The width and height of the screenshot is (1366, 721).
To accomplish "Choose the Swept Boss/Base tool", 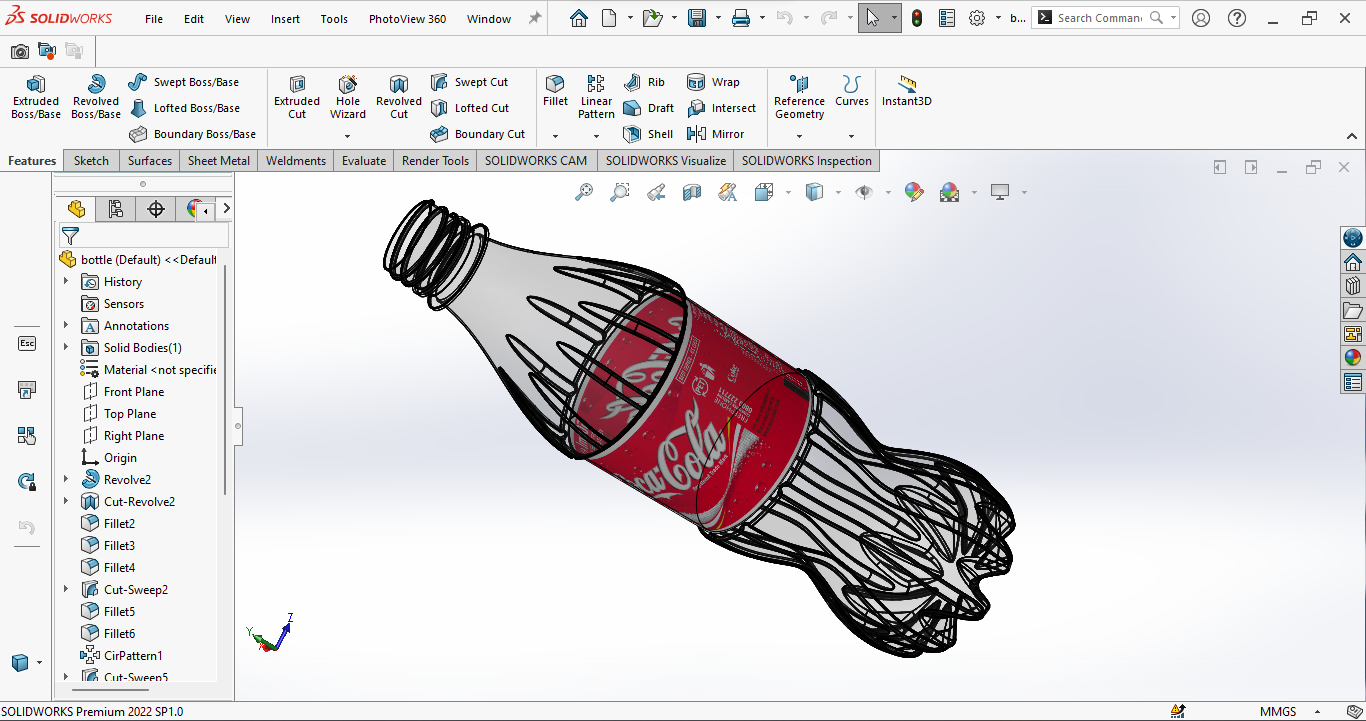I will (x=184, y=82).
